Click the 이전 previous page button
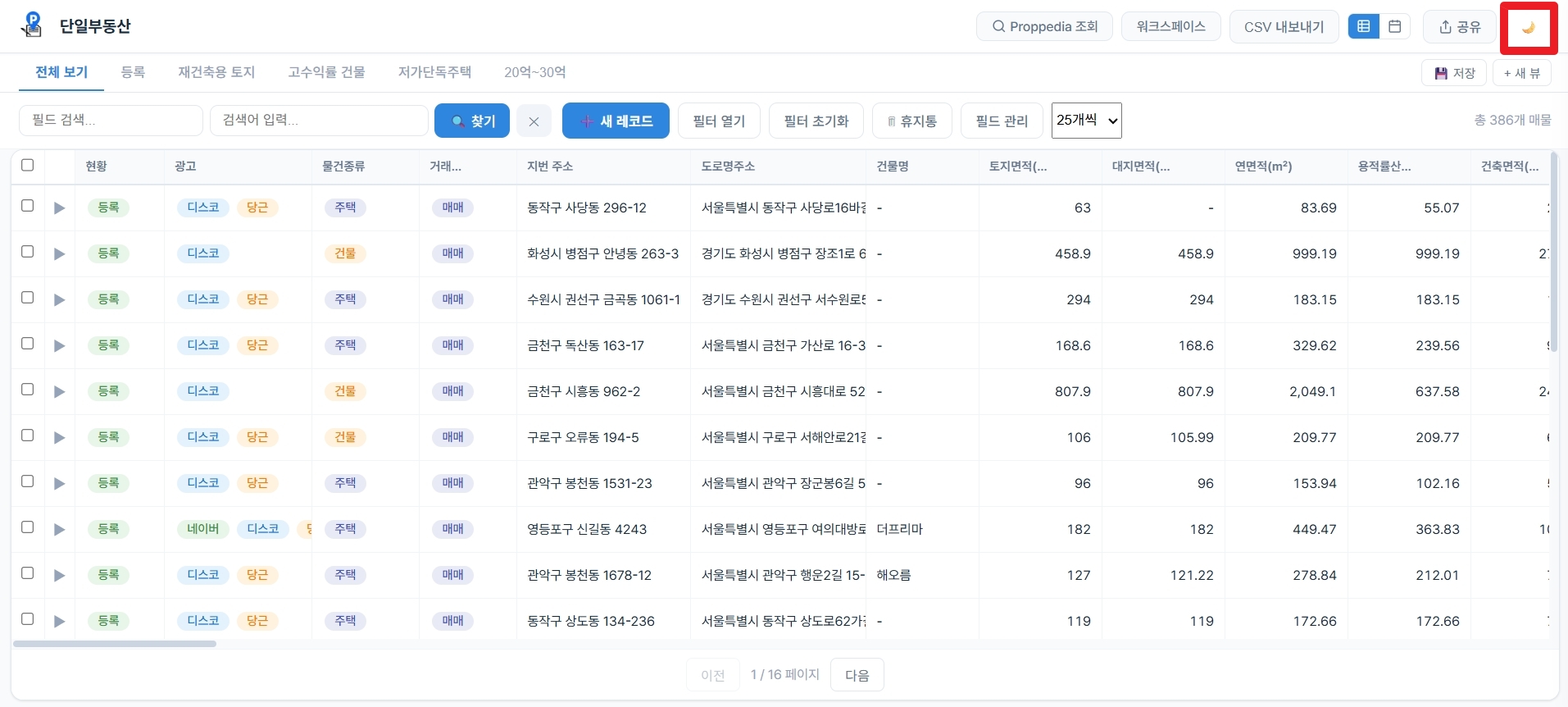Screen dimensions: 1568x707 [712, 675]
